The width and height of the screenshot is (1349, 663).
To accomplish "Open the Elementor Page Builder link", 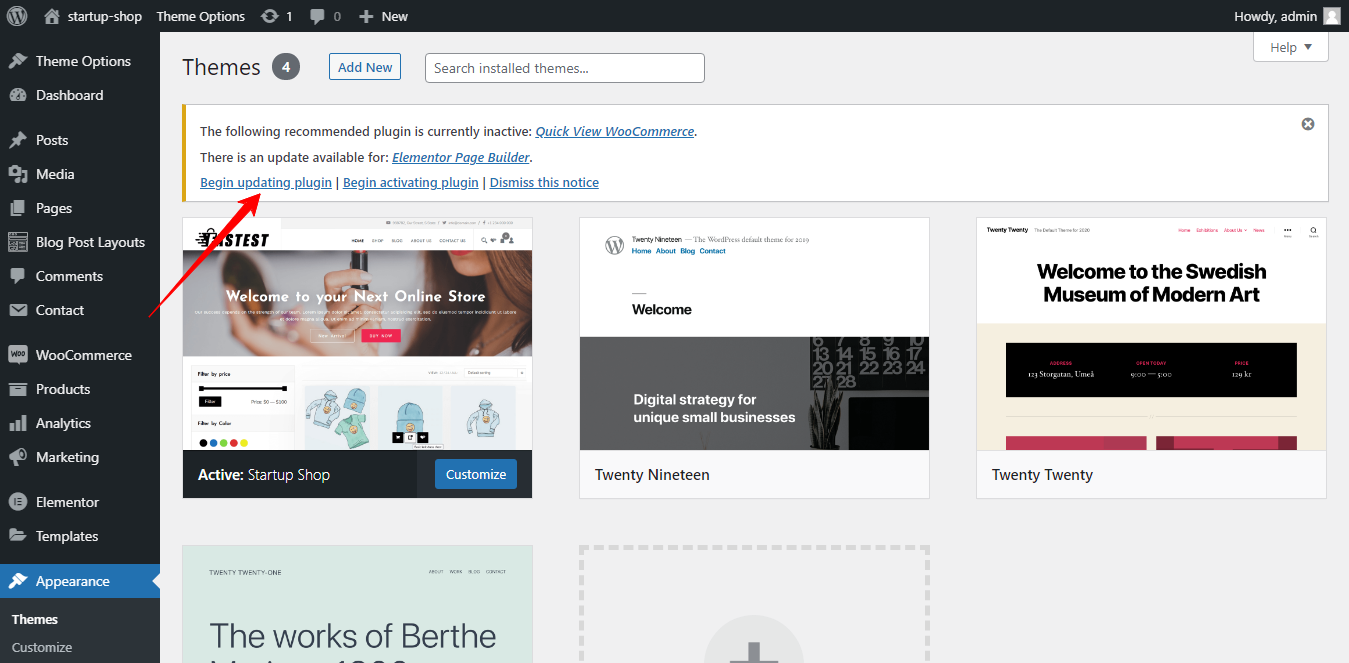I will tap(461, 157).
